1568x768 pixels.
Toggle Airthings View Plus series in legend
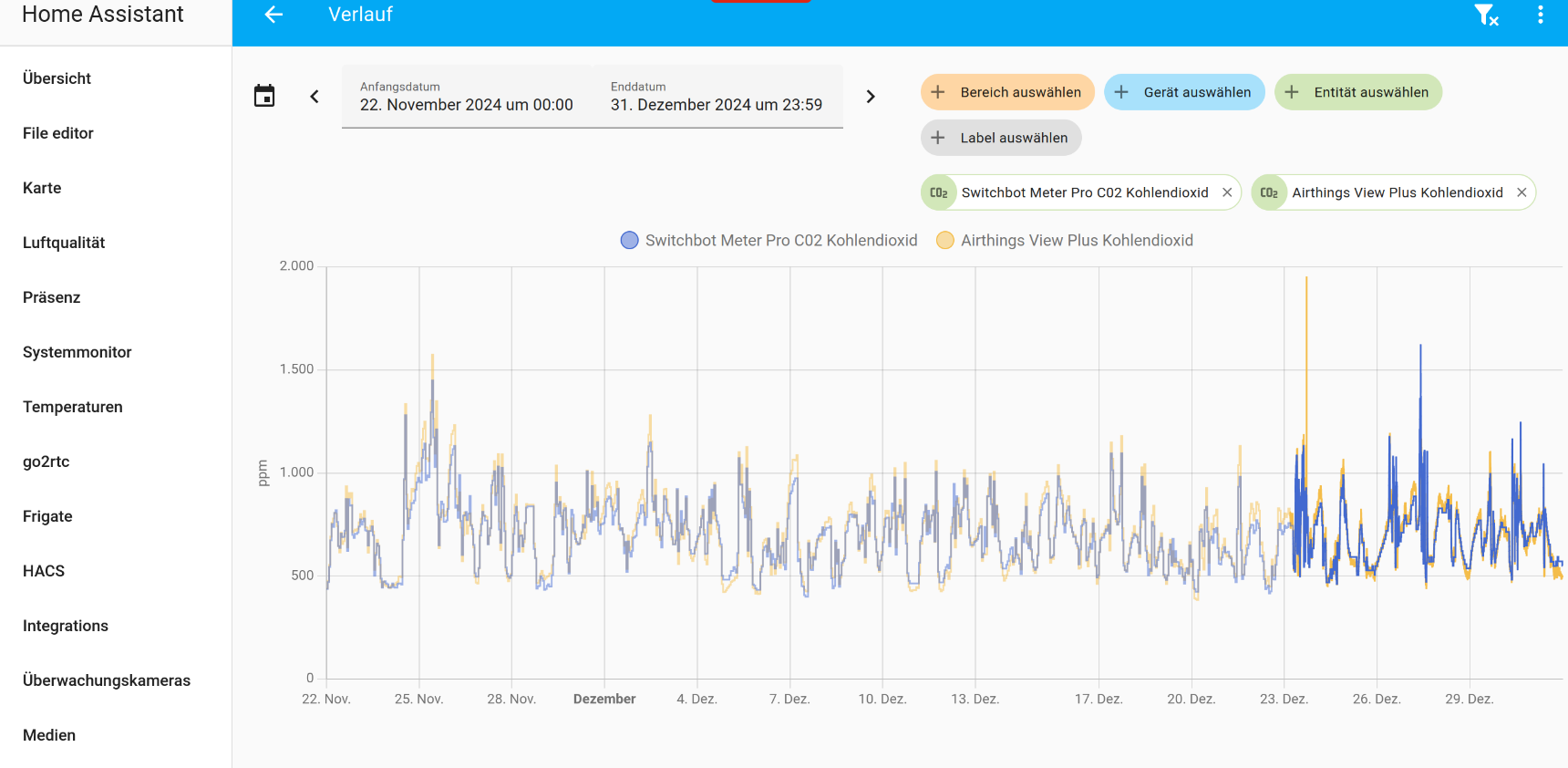[1065, 240]
